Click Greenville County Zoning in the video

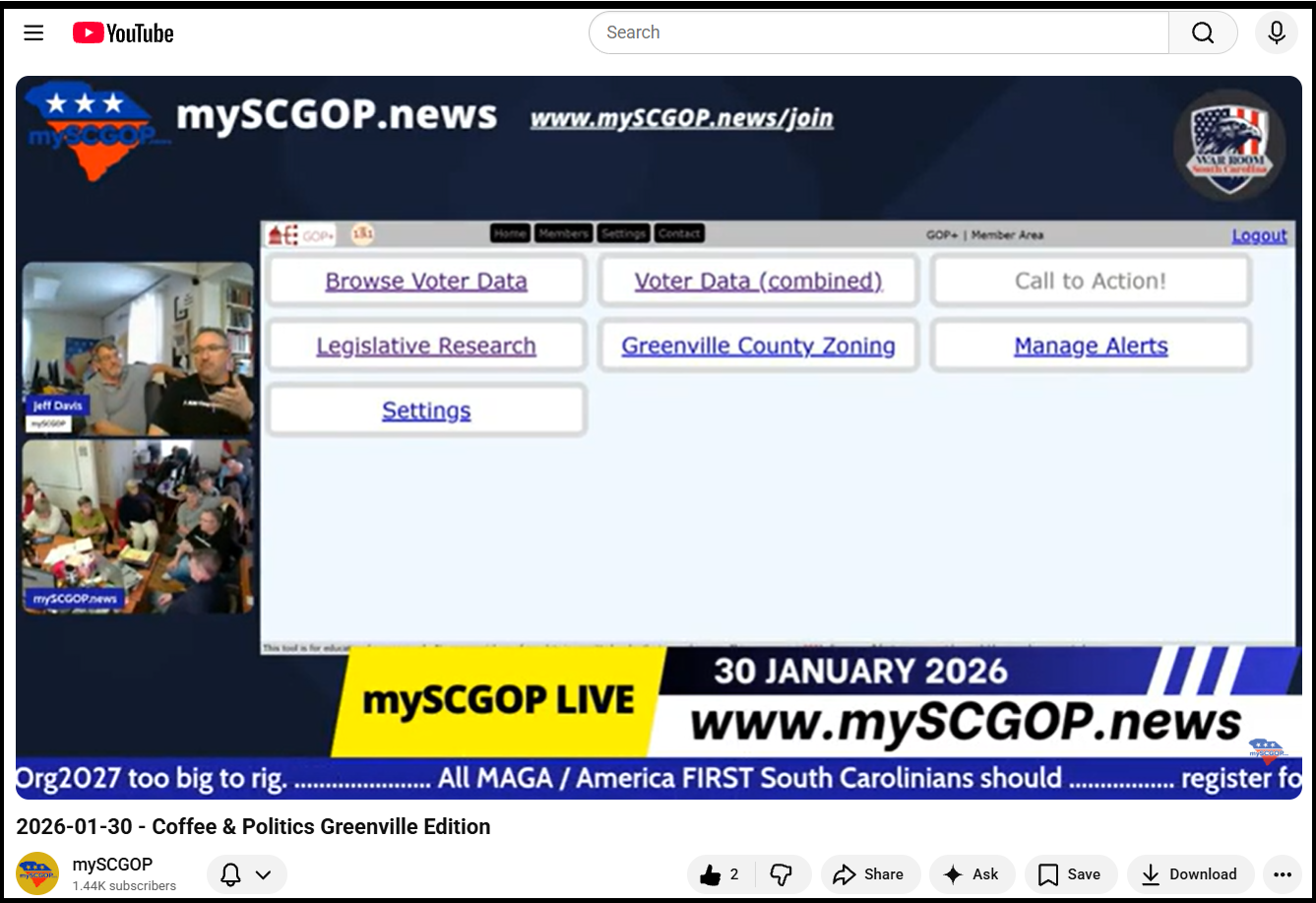pos(758,347)
